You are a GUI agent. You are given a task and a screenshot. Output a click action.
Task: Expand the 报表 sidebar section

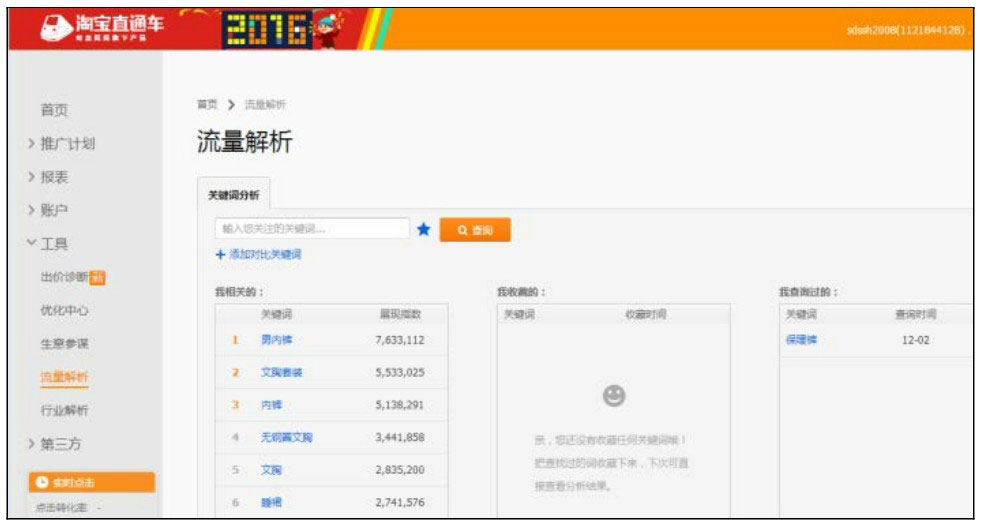point(54,177)
